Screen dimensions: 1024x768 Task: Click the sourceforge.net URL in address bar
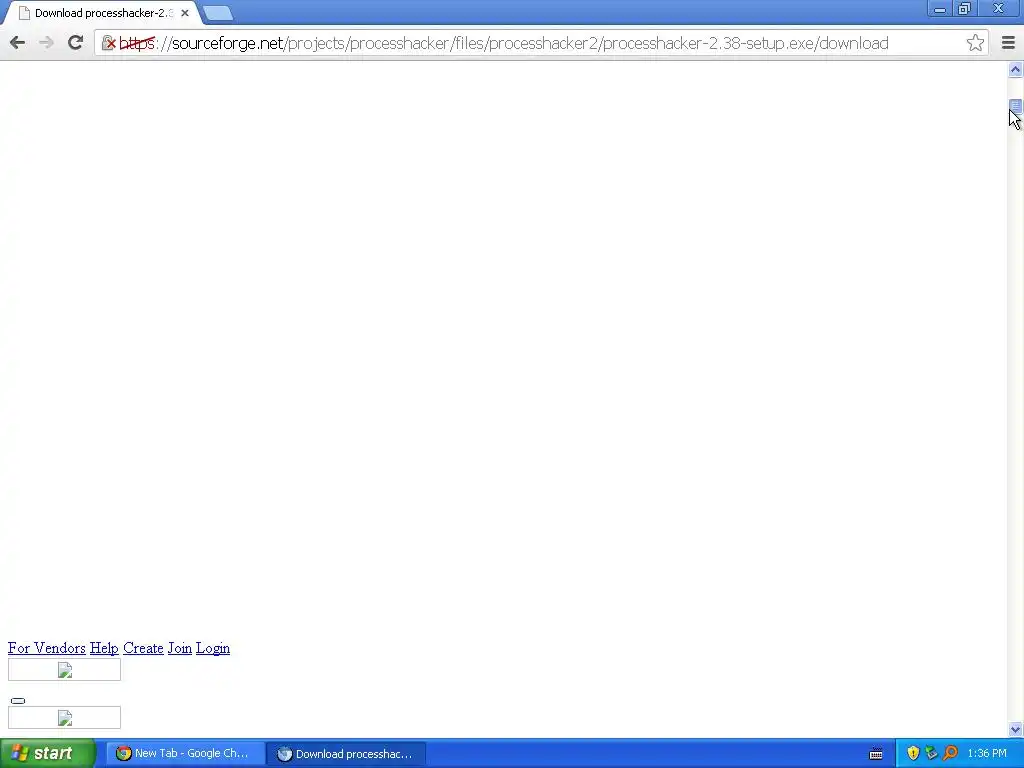tap(503, 43)
